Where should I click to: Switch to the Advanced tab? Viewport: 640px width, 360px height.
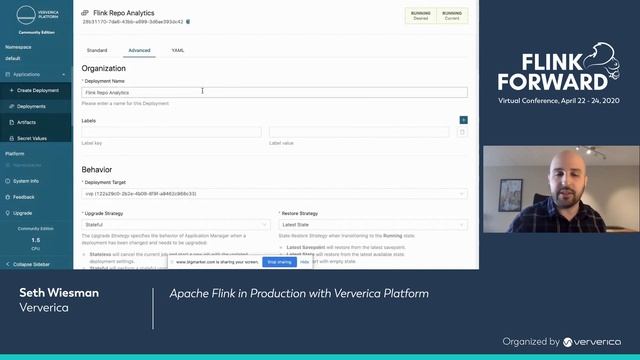point(139,50)
